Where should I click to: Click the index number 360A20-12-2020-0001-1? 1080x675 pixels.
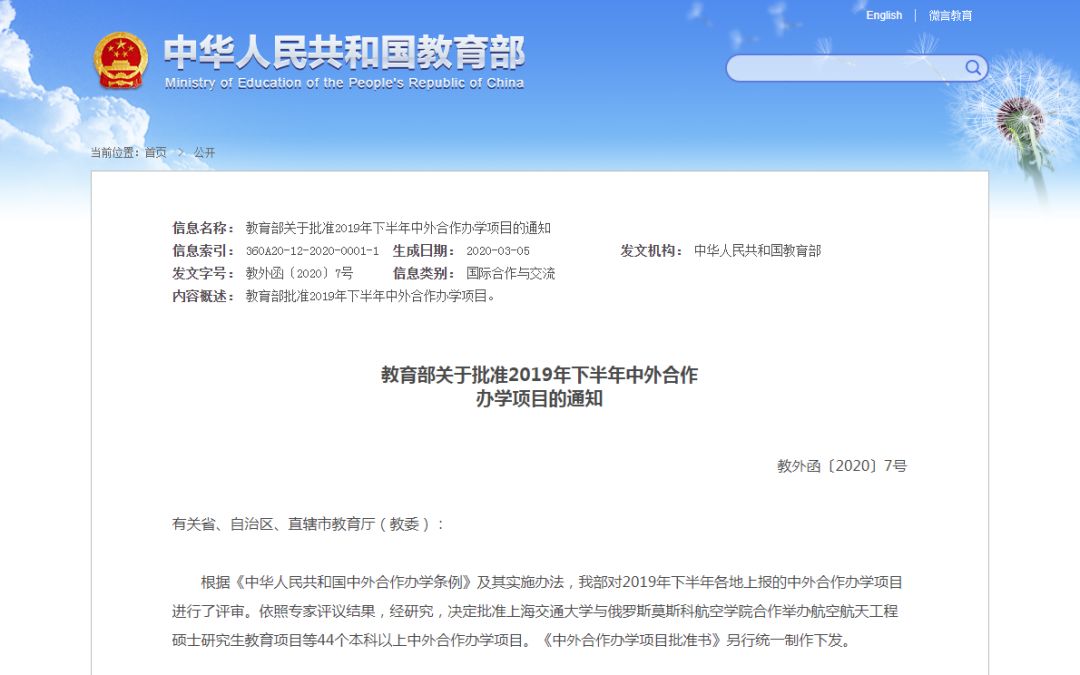click(x=312, y=251)
